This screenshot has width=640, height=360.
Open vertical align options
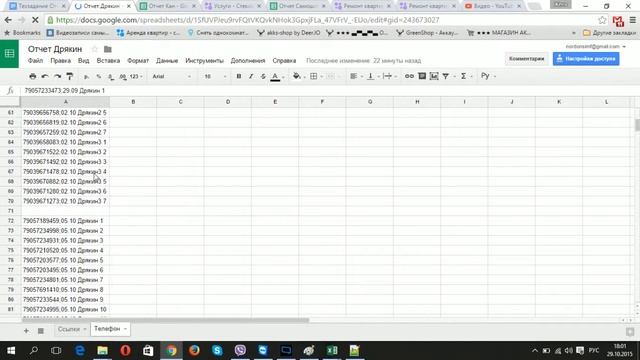tap(371, 76)
